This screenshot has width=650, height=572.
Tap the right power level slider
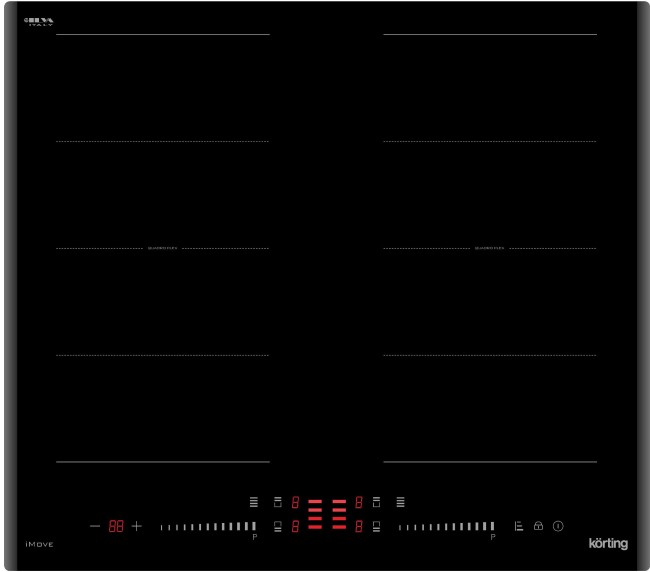(x=446, y=526)
